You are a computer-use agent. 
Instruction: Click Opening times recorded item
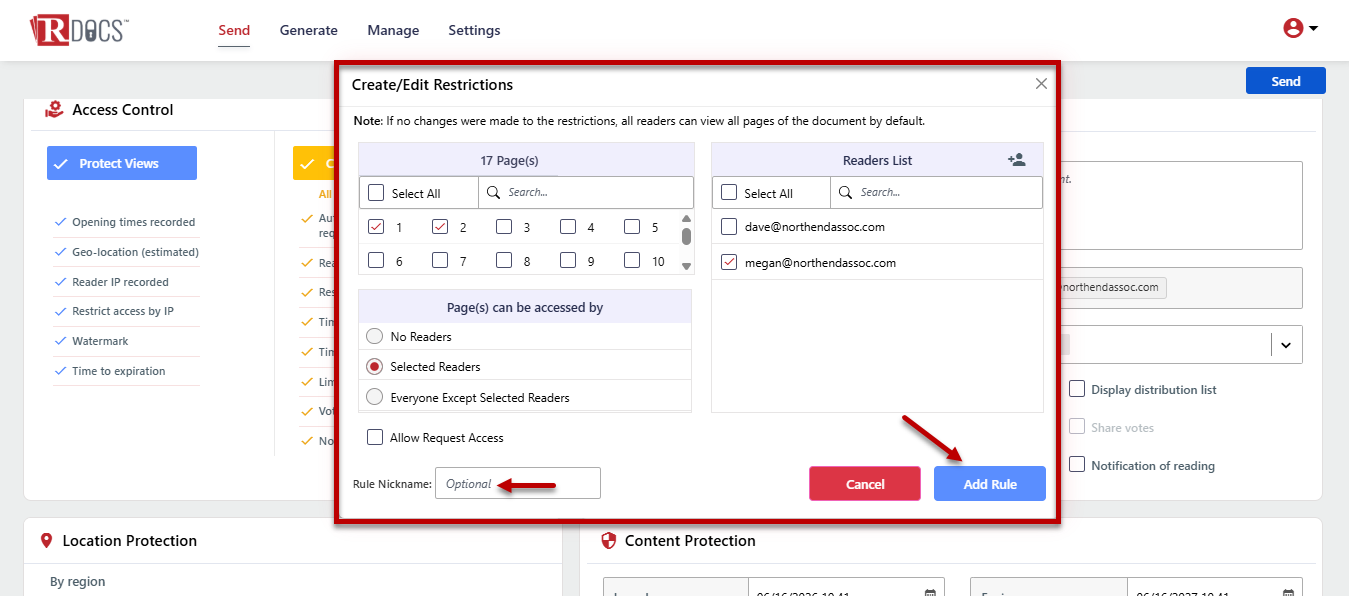click(134, 222)
